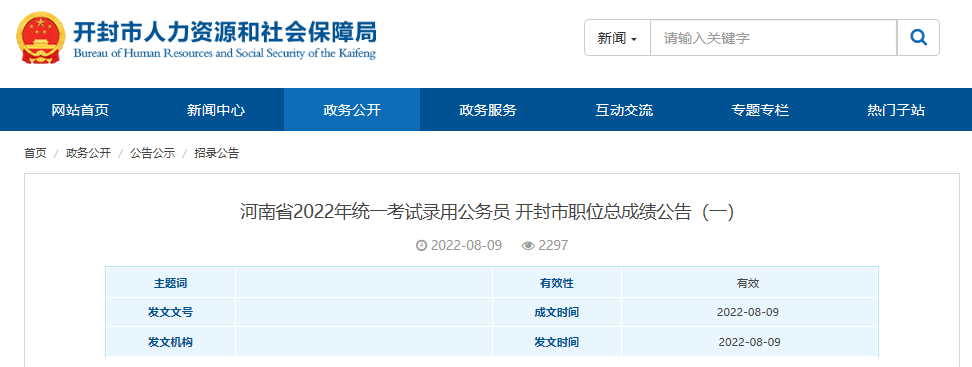Click the 主题词 table header cell
972x367 pixels.
tap(170, 283)
